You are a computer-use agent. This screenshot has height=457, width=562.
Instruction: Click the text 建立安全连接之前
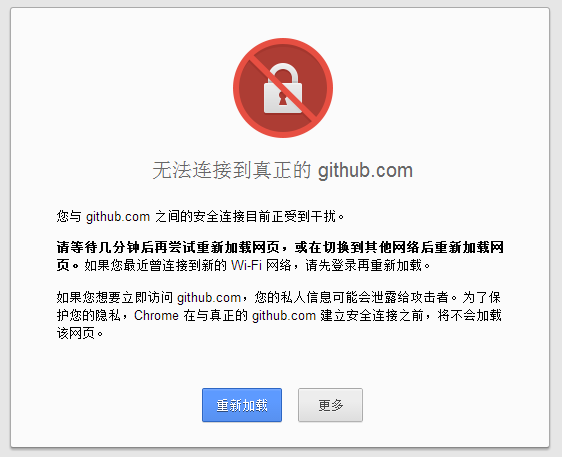point(372,315)
